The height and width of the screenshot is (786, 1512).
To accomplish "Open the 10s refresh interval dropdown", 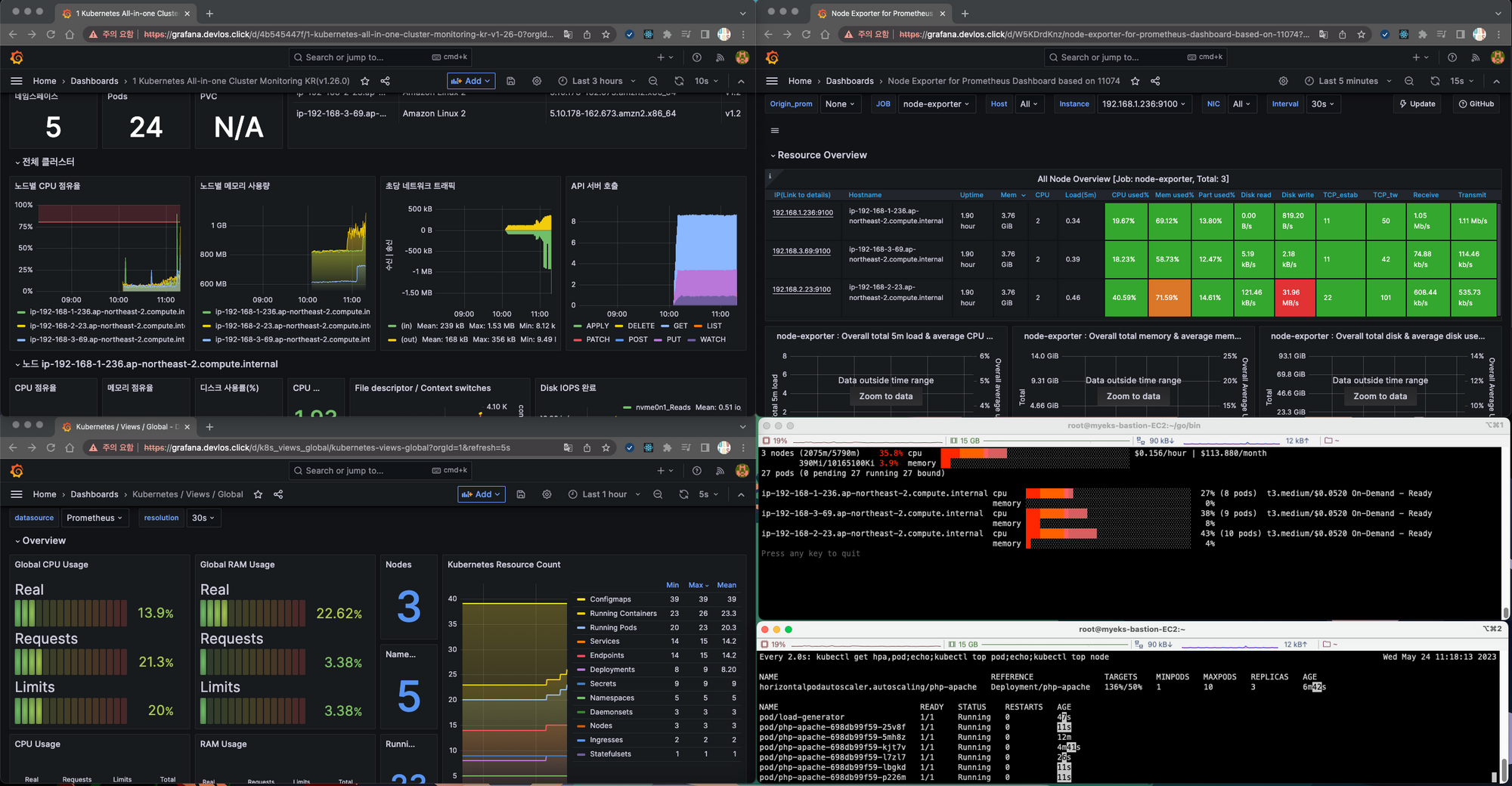I will point(705,81).
